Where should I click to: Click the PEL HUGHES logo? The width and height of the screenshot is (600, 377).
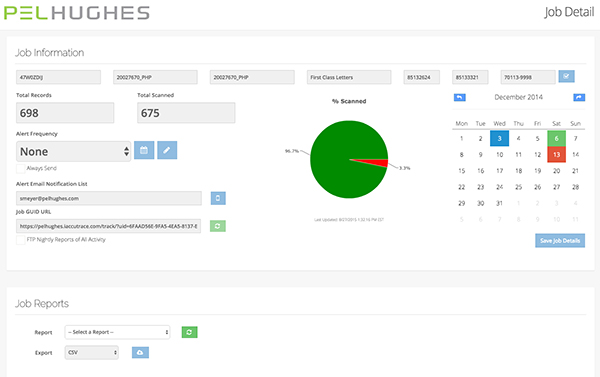pyautogui.click(x=77, y=13)
